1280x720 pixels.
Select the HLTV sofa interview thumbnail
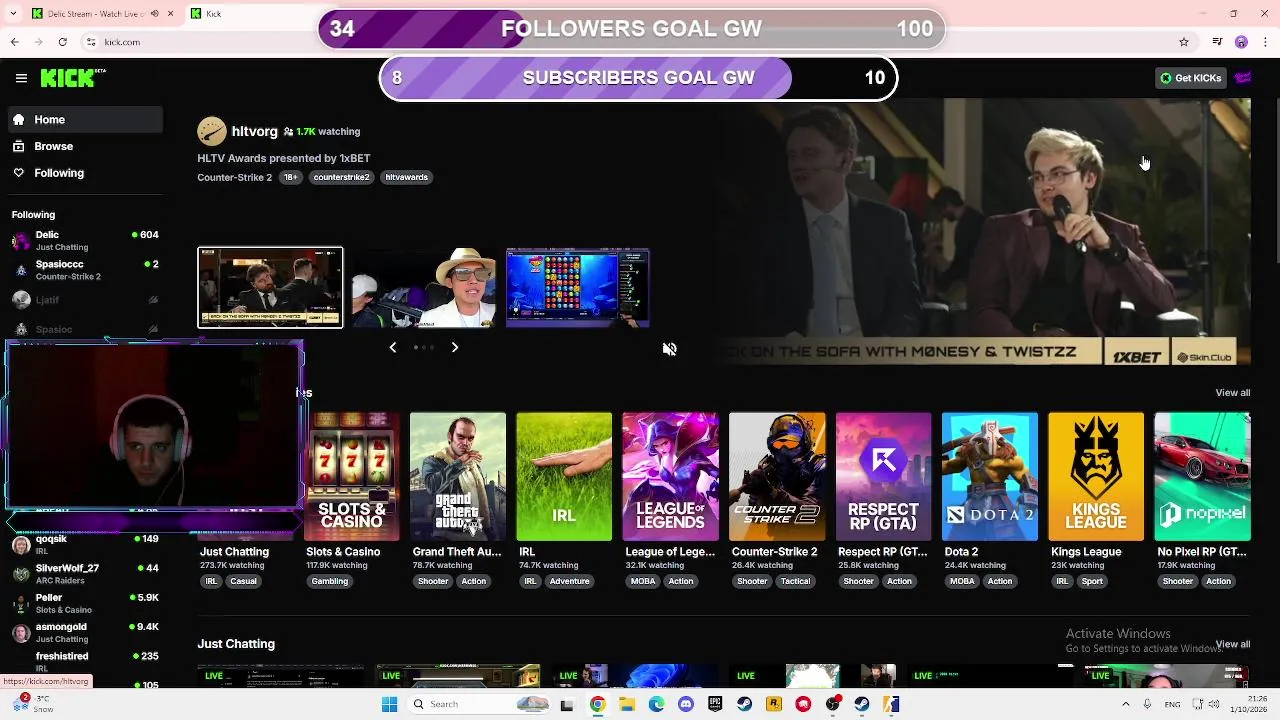(x=270, y=287)
